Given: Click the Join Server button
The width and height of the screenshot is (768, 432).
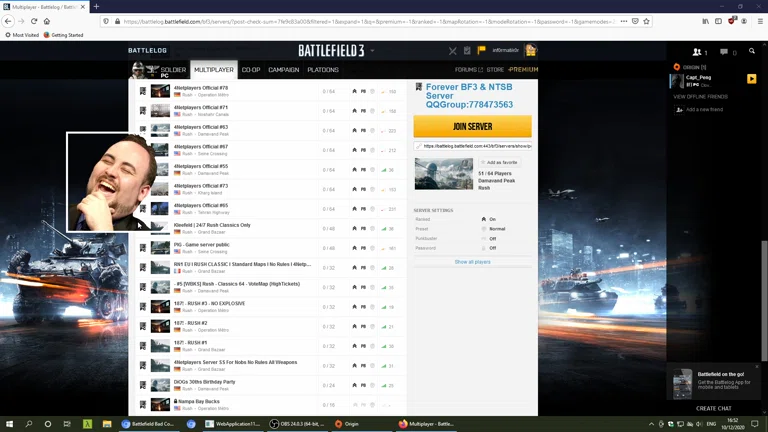Looking at the screenshot, I should click(x=472, y=126).
